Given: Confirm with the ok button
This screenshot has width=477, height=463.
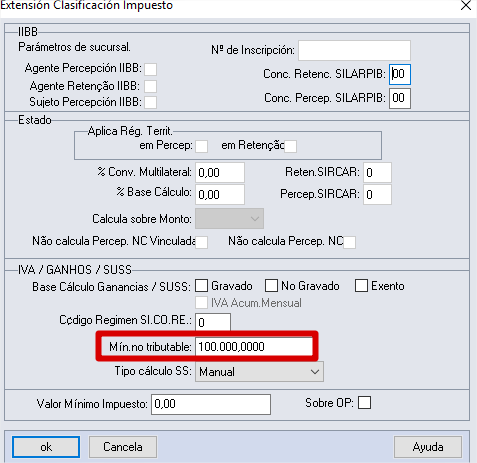Looking at the screenshot, I should pos(46,447).
